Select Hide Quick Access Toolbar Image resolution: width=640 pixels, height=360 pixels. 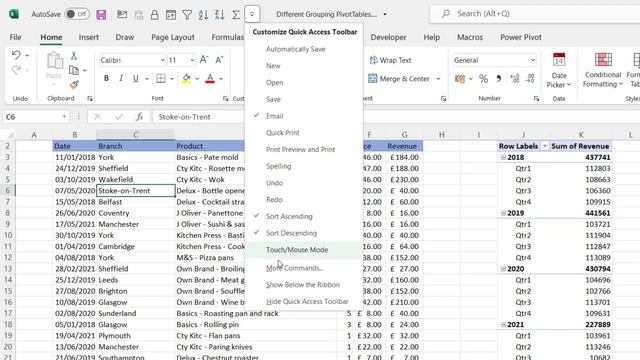click(x=304, y=302)
